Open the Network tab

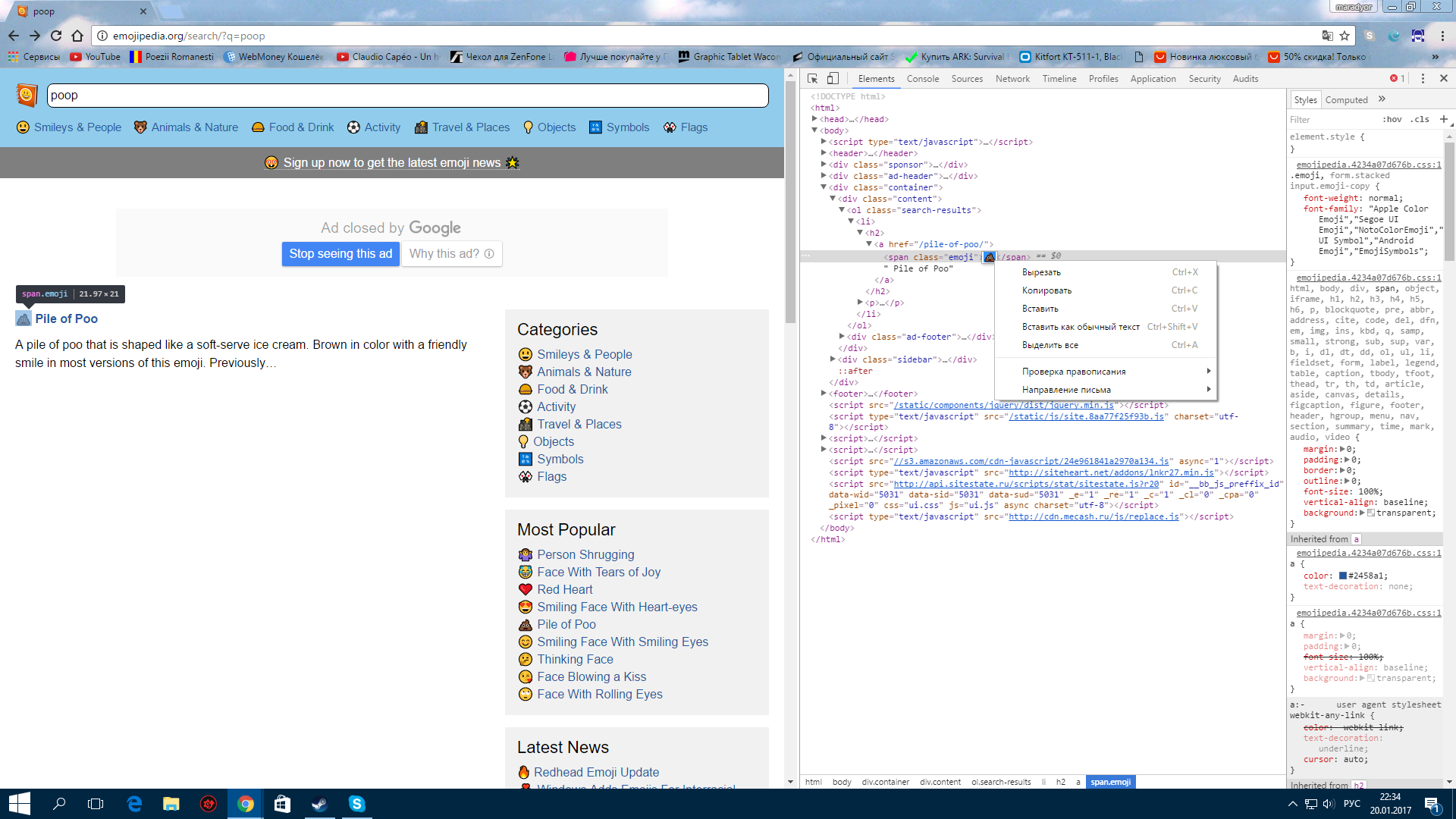click(1012, 79)
